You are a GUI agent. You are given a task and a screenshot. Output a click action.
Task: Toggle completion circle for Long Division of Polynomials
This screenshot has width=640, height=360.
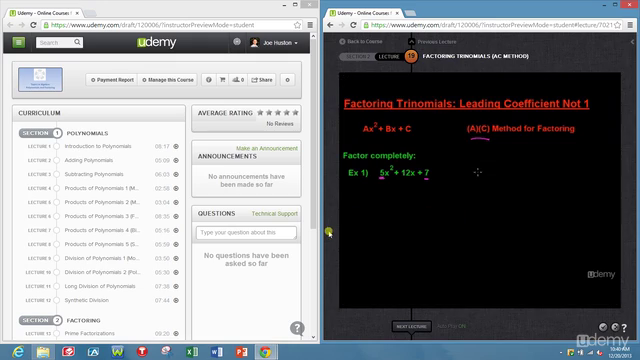pos(57,286)
